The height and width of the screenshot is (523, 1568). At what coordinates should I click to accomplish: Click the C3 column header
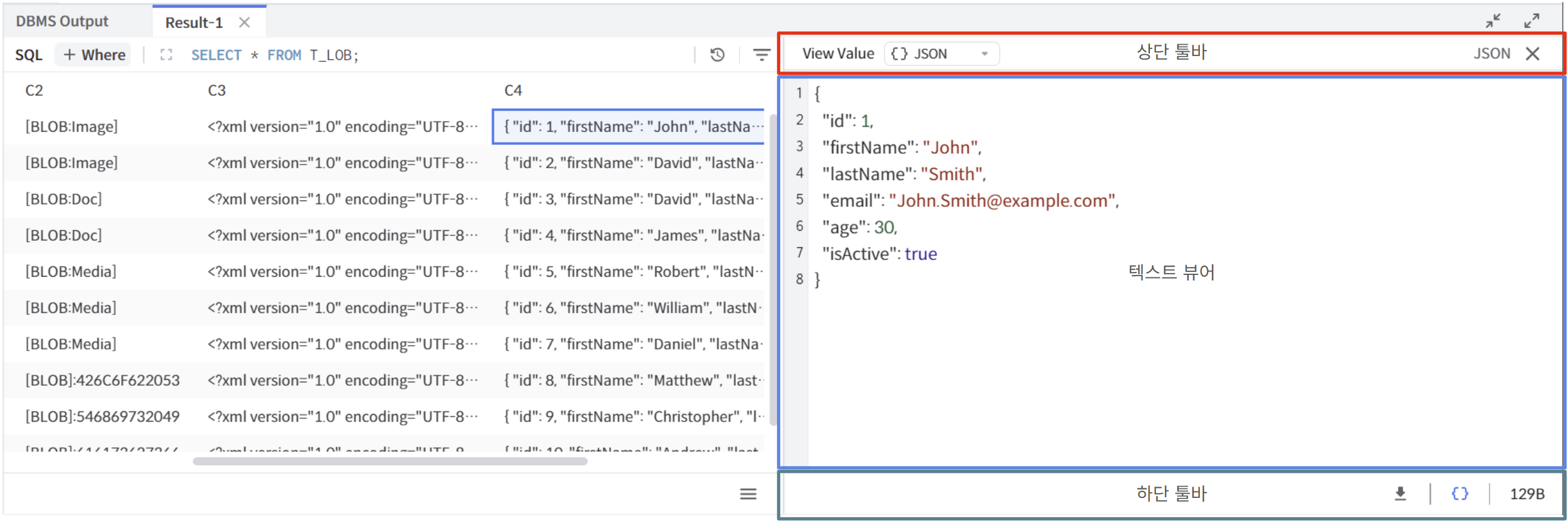217,90
